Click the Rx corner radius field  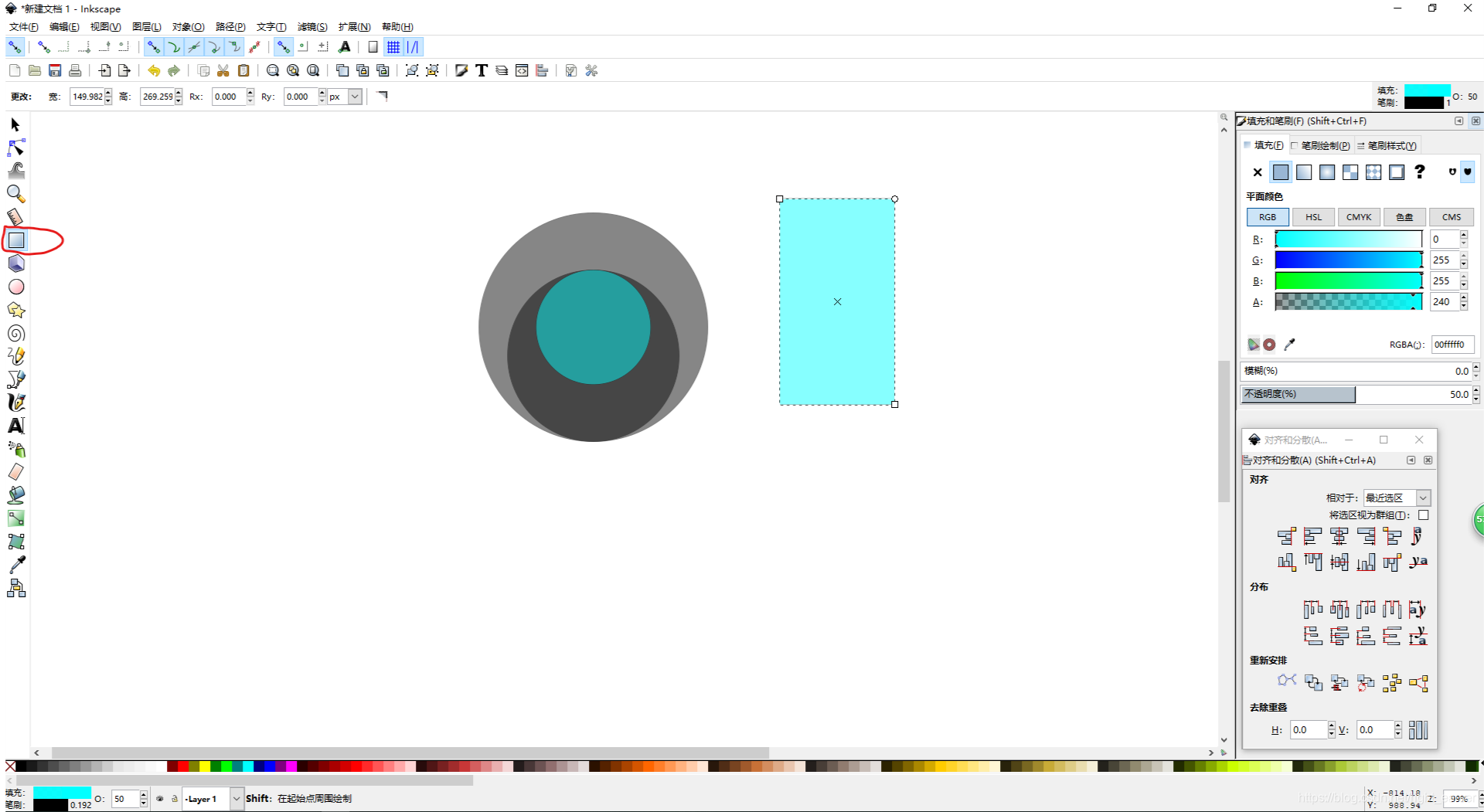(x=229, y=97)
